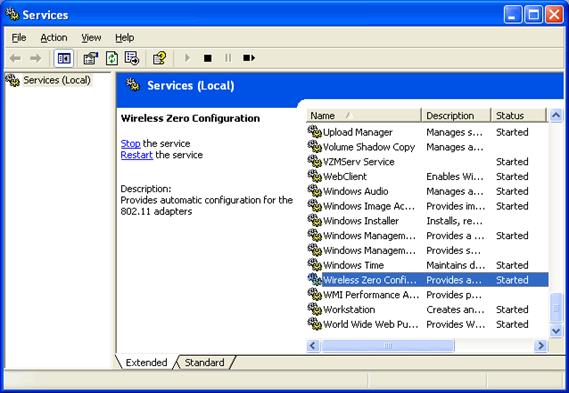
Task: Click the Windows Image Acquisition service icon
Action: (315, 206)
